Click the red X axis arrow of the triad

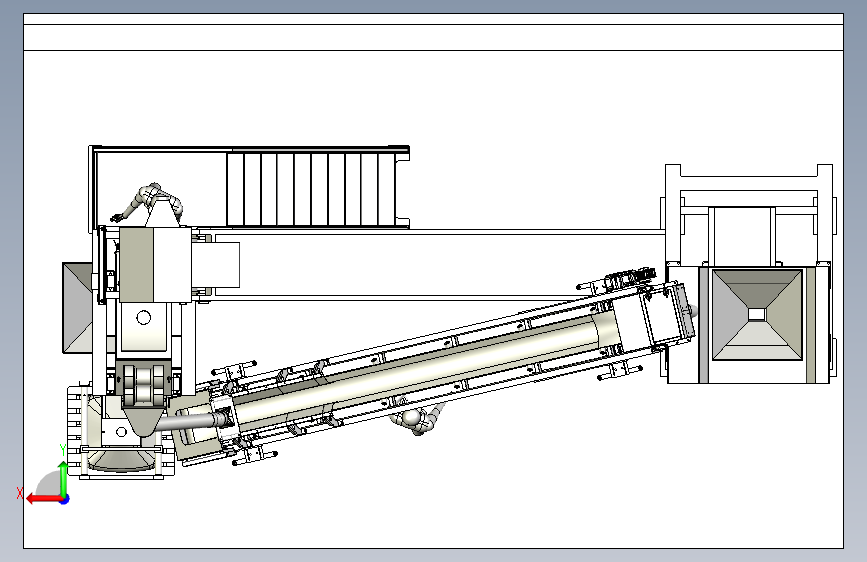click(x=44, y=499)
